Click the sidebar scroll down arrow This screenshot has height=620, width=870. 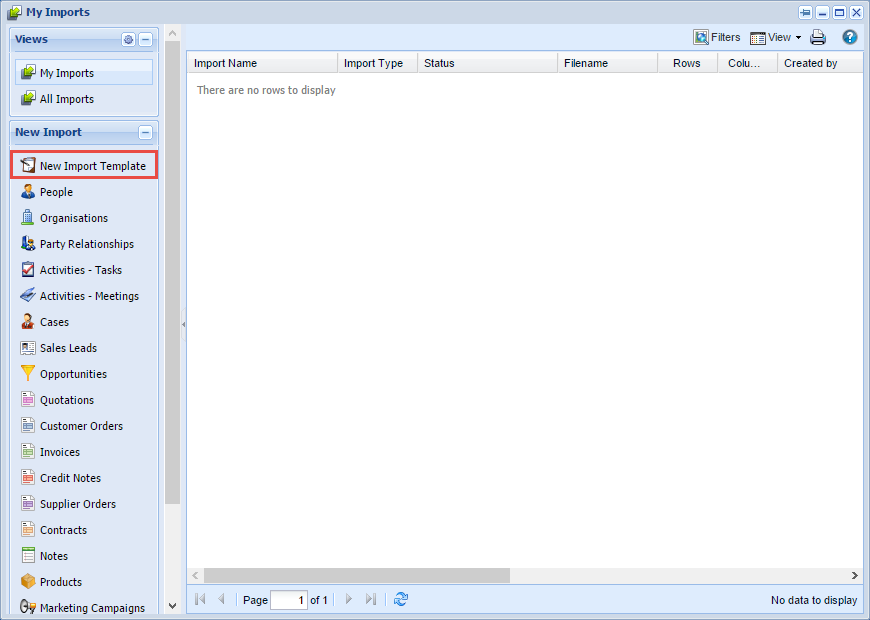click(x=173, y=606)
